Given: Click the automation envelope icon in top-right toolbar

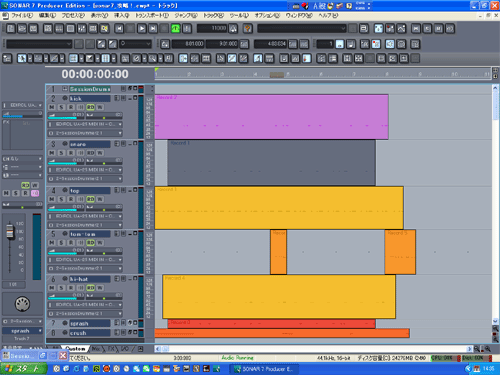Looking at the screenshot, I should [401, 29].
